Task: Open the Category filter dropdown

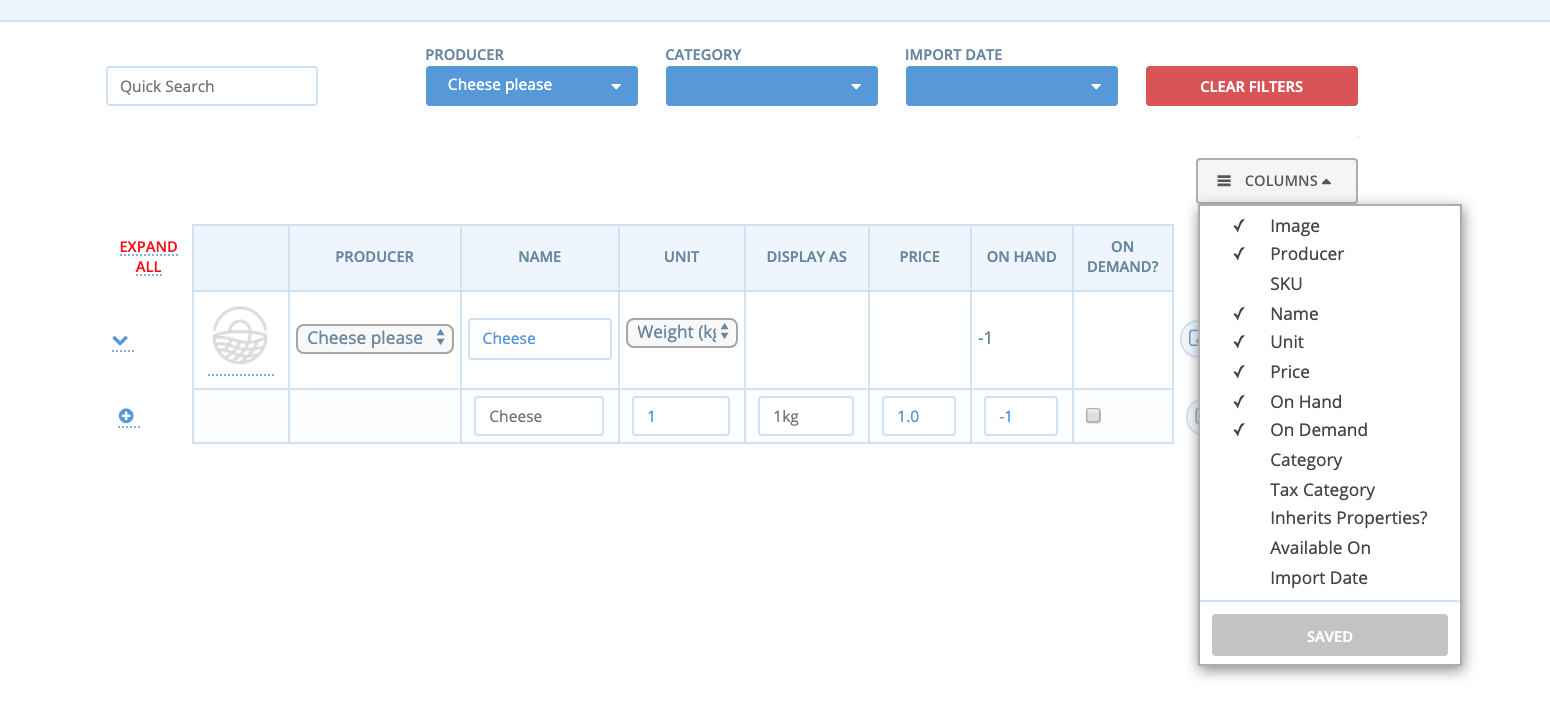Action: [772, 86]
